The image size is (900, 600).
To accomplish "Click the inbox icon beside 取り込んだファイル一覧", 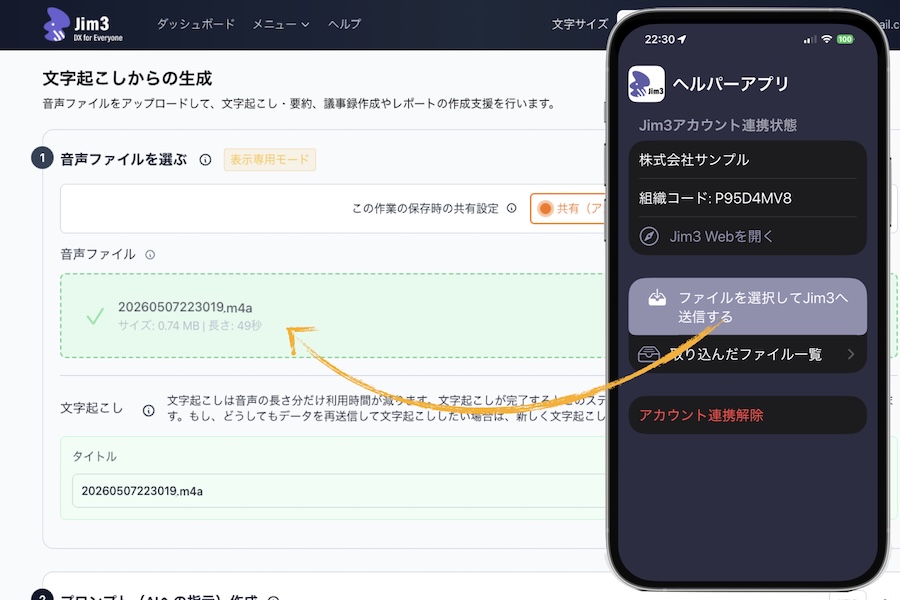I will tap(649, 354).
